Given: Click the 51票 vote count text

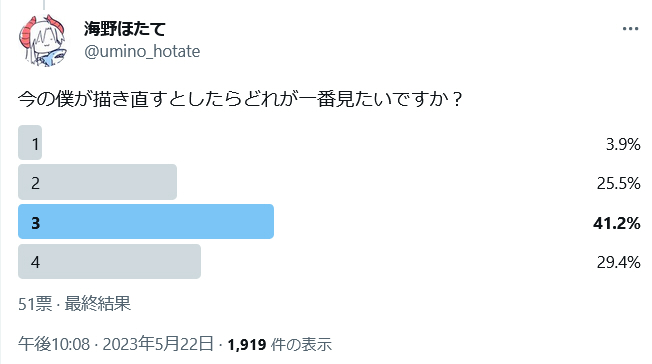Looking at the screenshot, I should [x=35, y=304].
